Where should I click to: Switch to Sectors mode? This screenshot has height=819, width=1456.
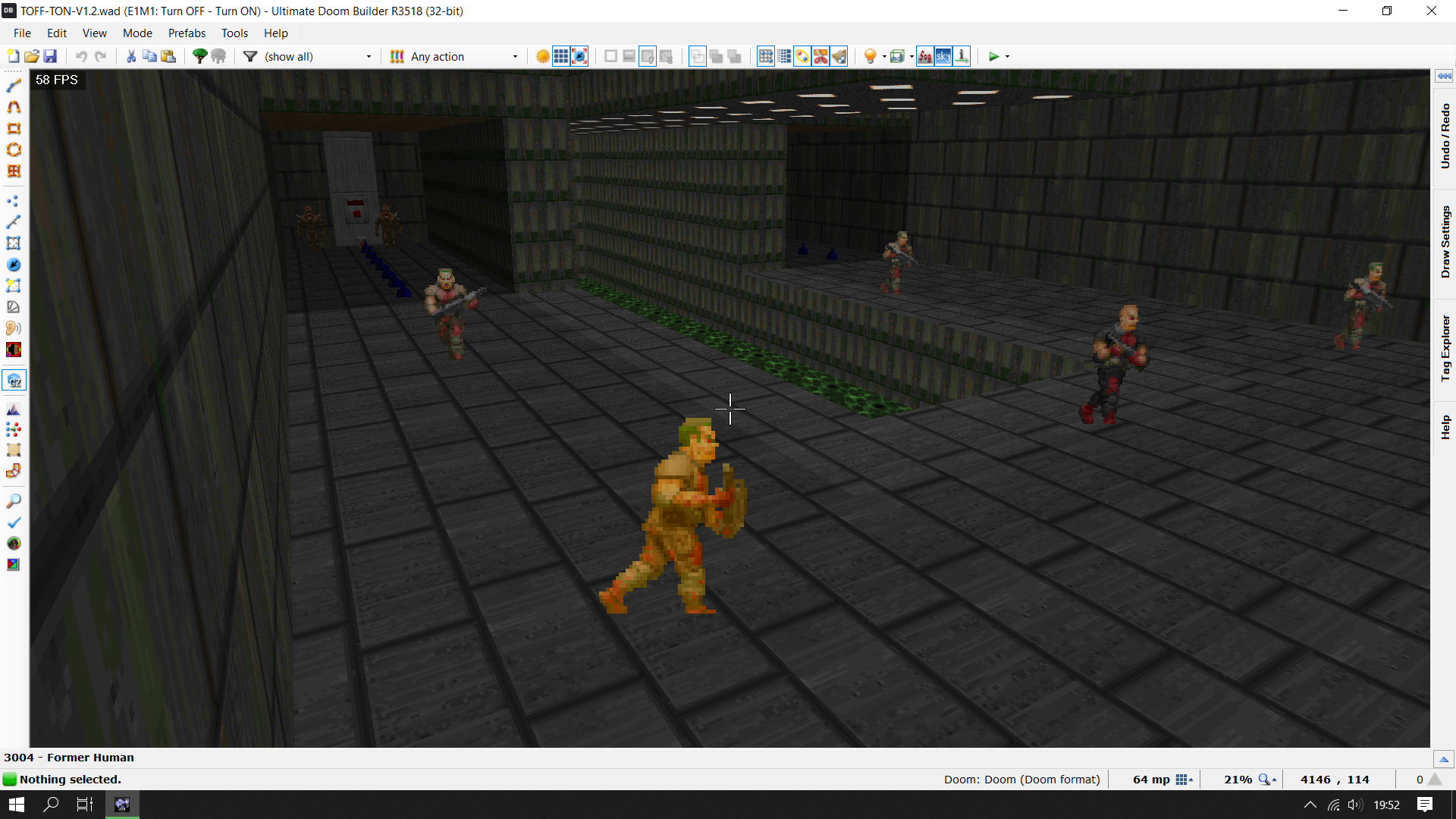point(14,243)
